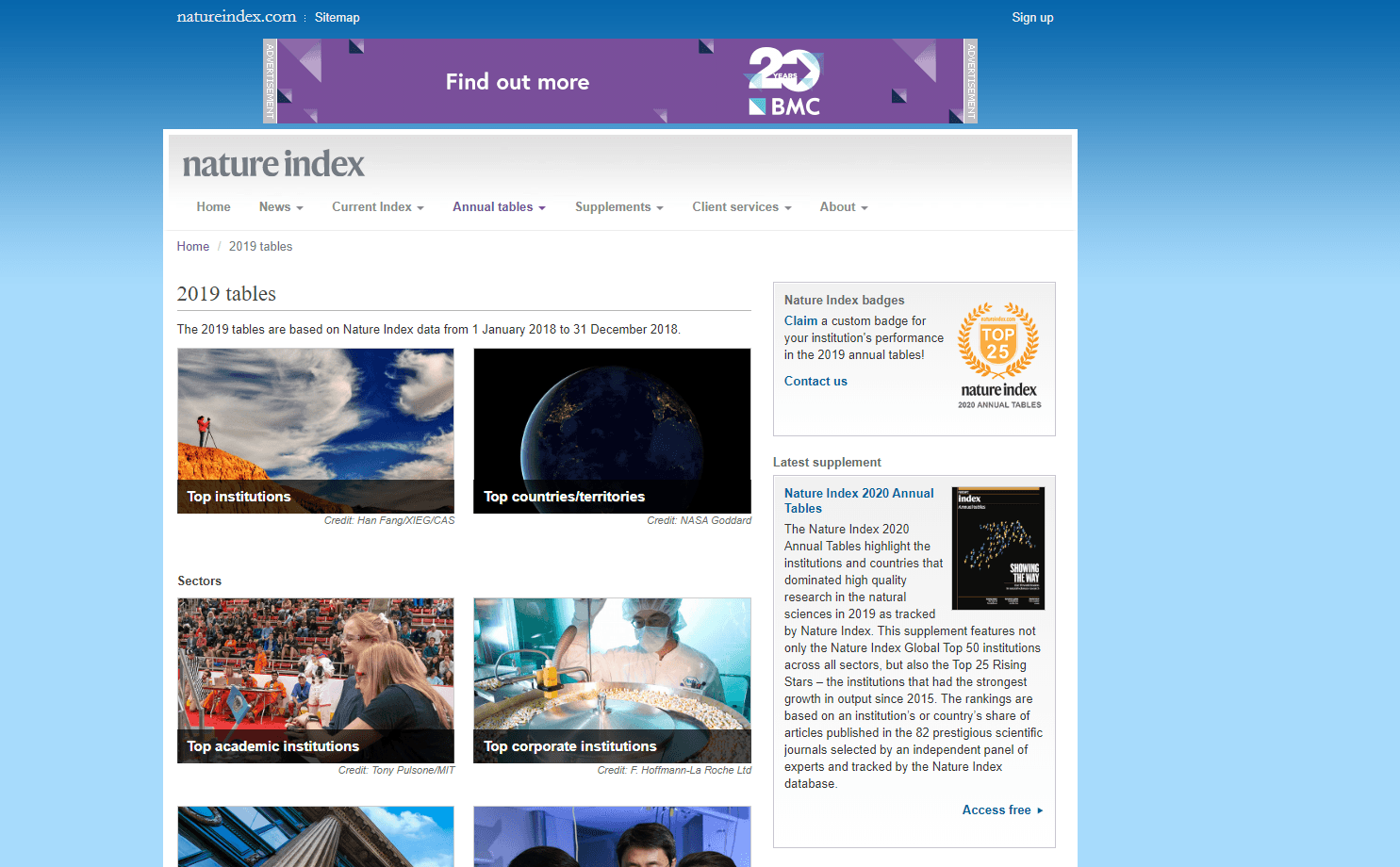Click the Sign up link
Screen dimensions: 1400x867
pos(1032,17)
